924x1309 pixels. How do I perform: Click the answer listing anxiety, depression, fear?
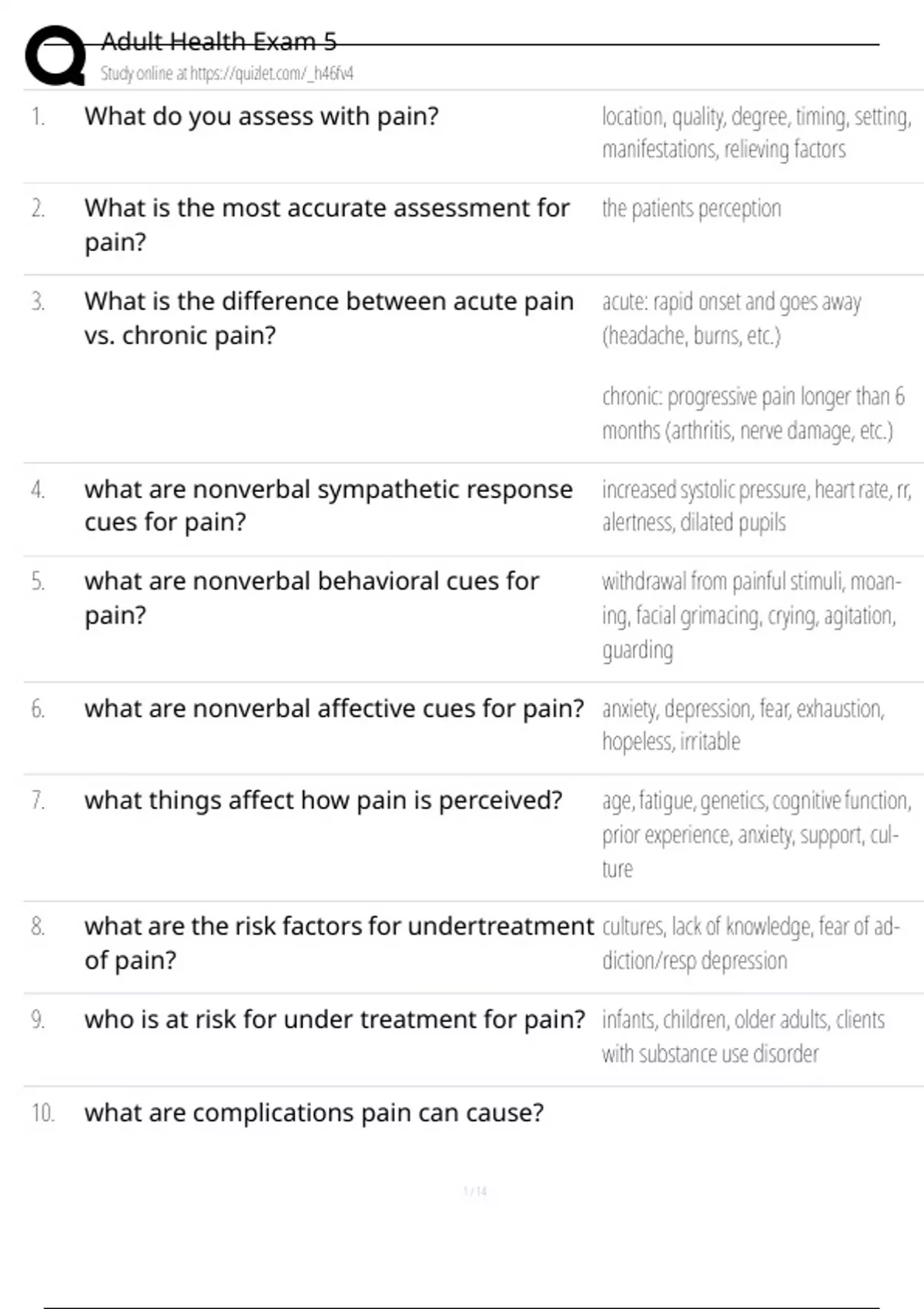tap(742, 725)
